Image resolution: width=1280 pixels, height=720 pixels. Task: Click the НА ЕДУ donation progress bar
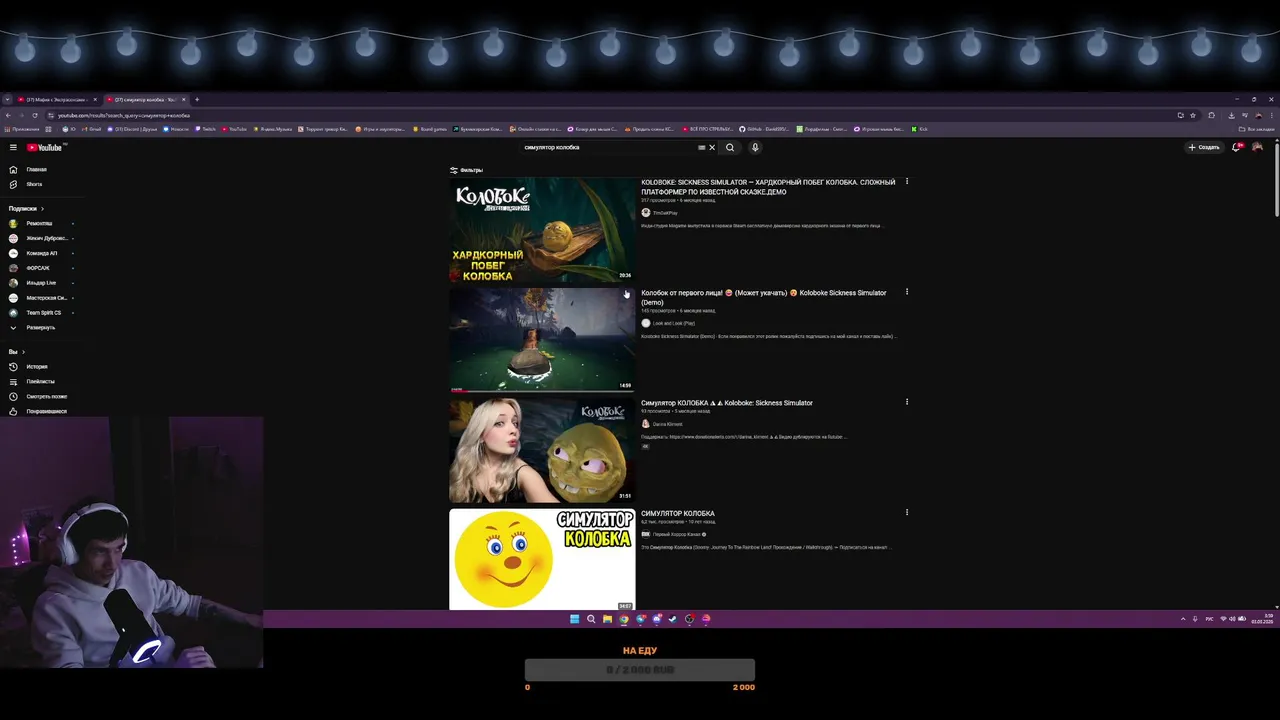tap(640, 670)
